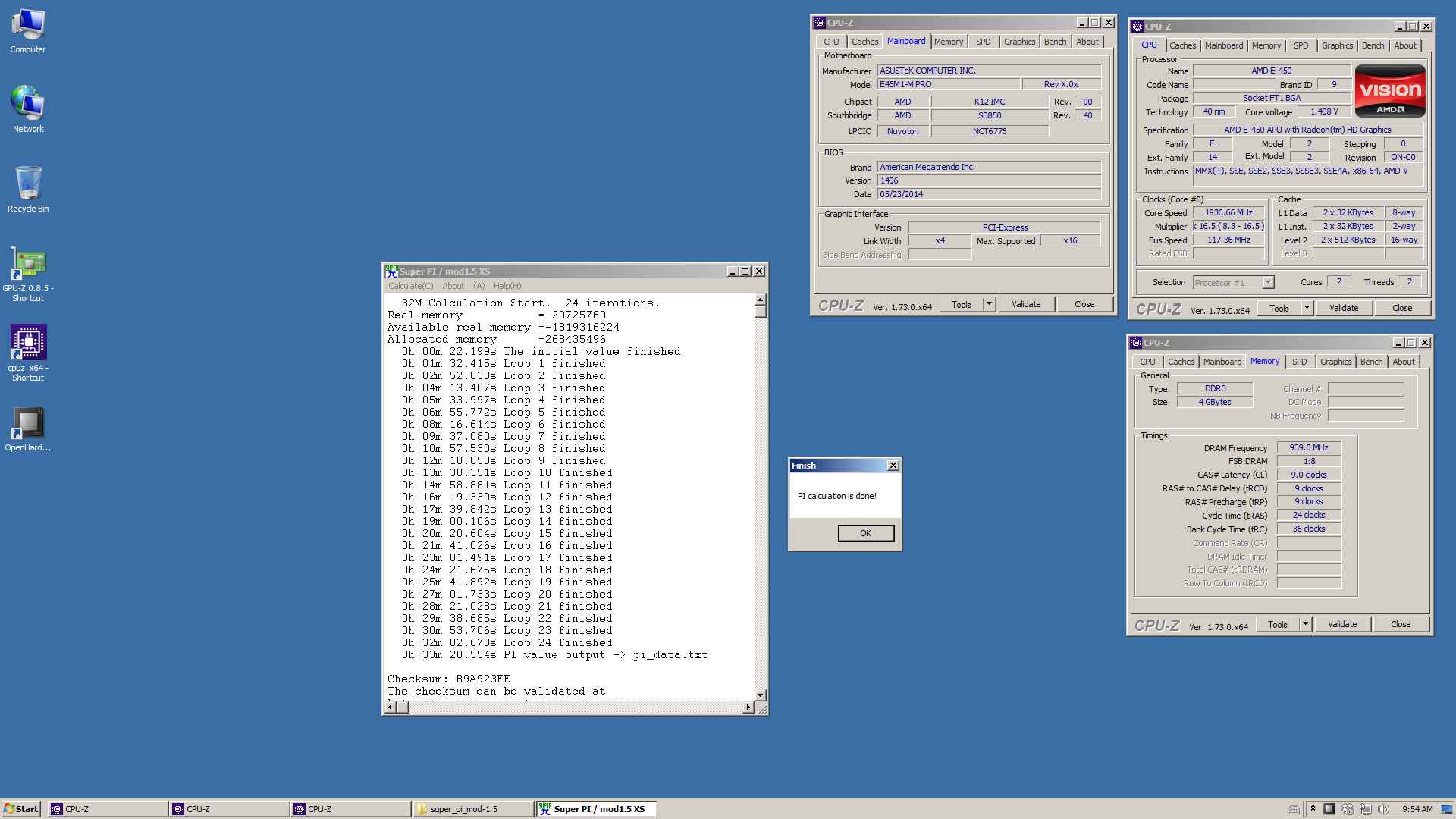Click the Show Desktop button in taskbar

pos(1447,809)
